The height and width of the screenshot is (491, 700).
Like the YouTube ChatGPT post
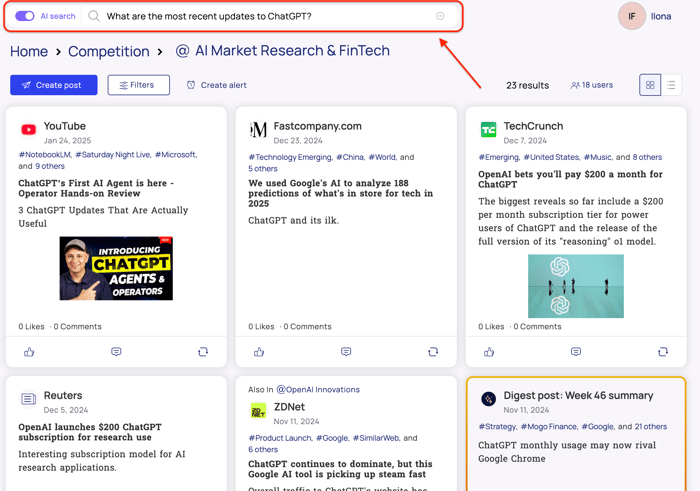click(x=29, y=352)
